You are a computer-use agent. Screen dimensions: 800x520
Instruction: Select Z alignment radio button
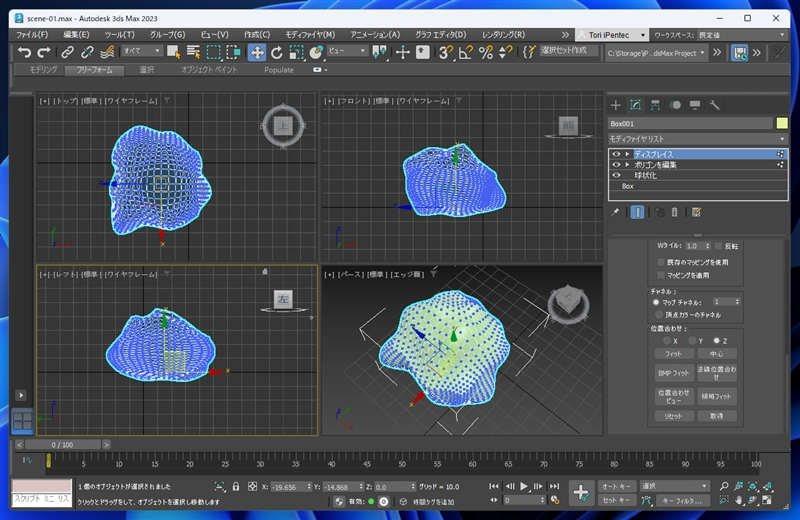coord(716,340)
